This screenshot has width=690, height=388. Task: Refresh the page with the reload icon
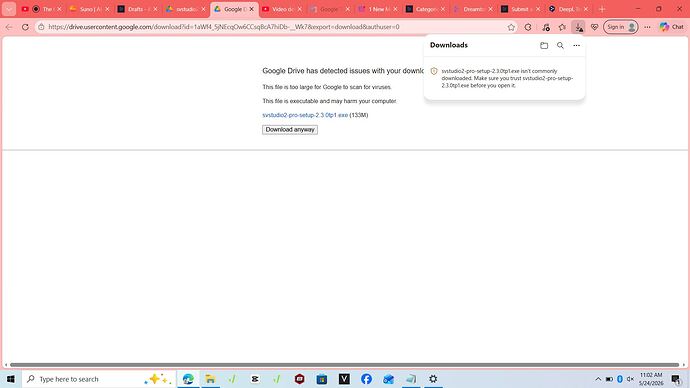(x=25, y=27)
